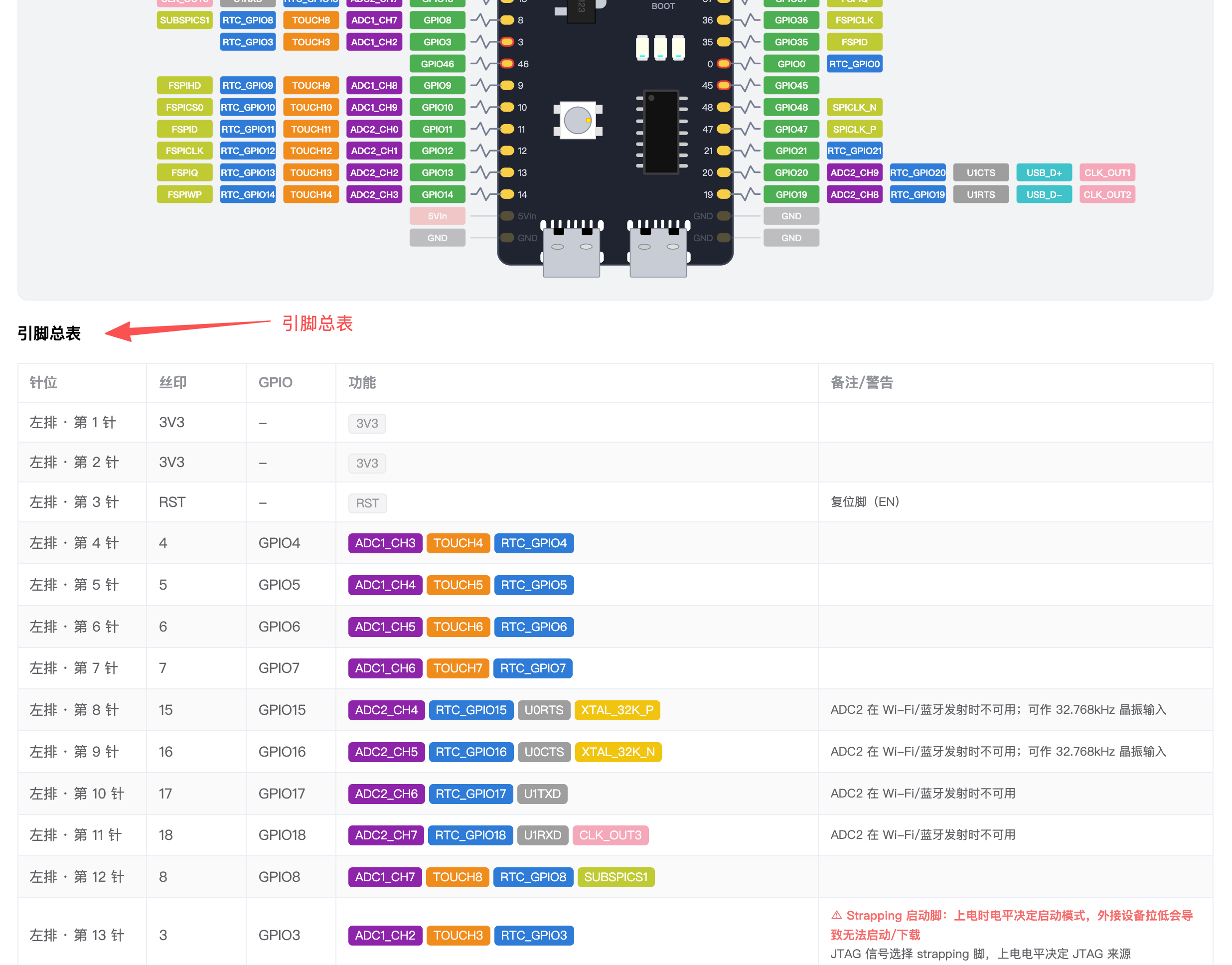Click the right USB-C port on the board
This screenshot has width=1232, height=965.
click(x=658, y=249)
